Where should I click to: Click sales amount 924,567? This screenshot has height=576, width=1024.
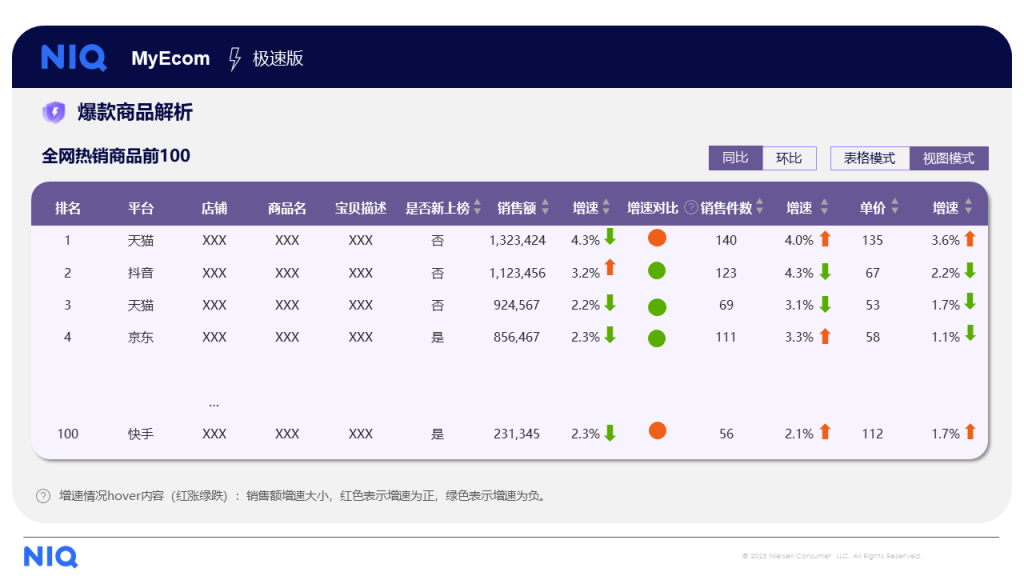[x=517, y=305]
